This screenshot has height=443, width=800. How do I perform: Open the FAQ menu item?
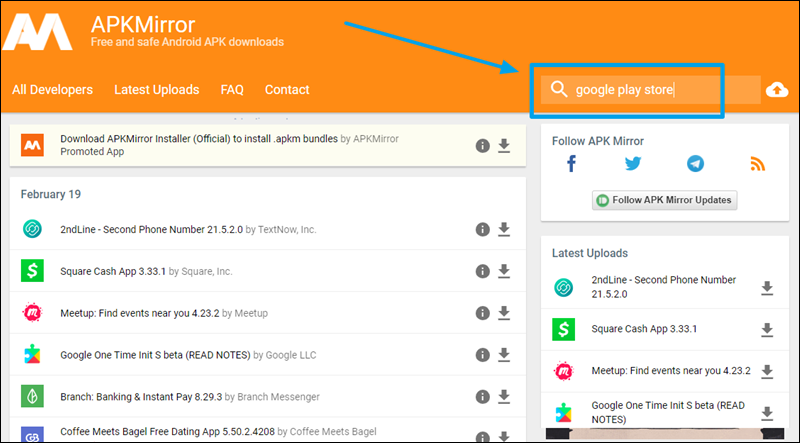pos(232,90)
